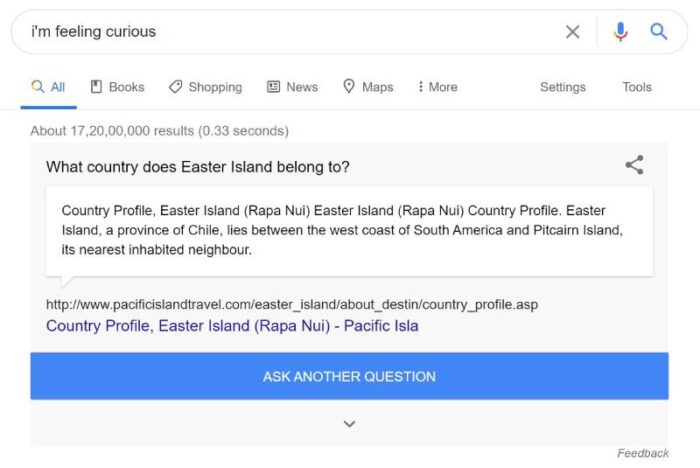Screen dimensions: 700x468
Task: Clear the search box with the X icon
Action: point(572,32)
